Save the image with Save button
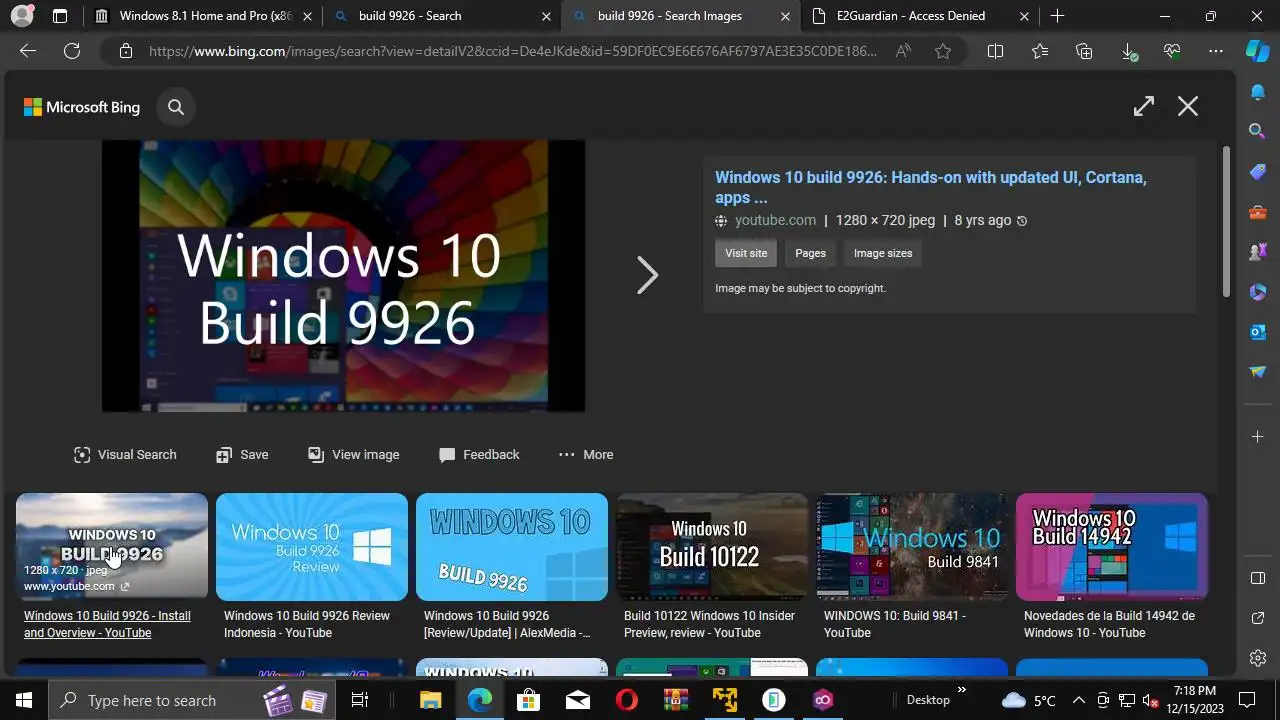This screenshot has width=1280, height=720. (x=242, y=454)
